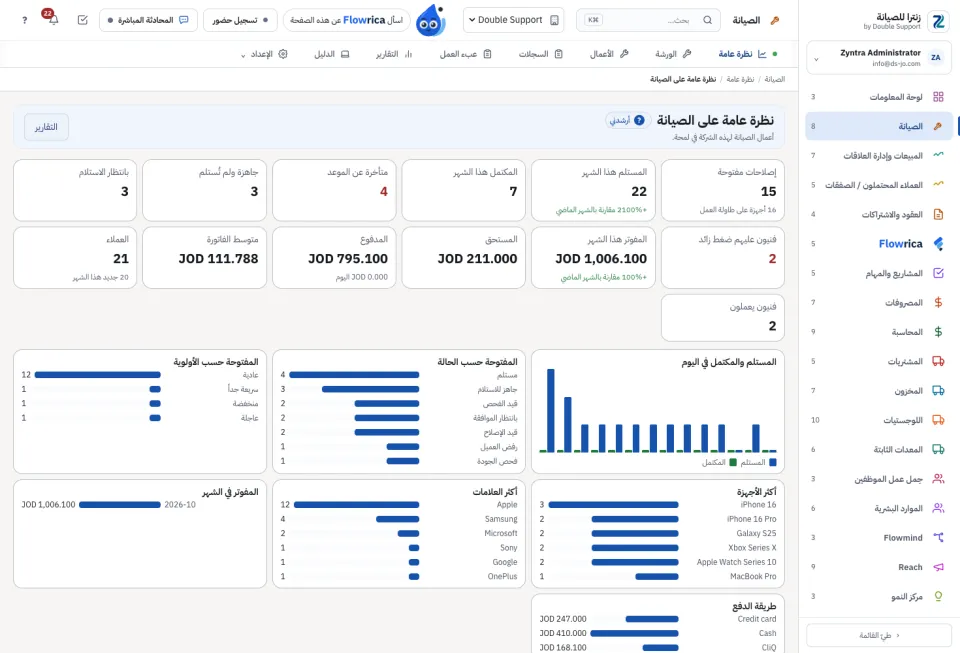This screenshot has width=960, height=653.
Task: Click the lightbulb icon for مركز النمو
Action: point(938,596)
